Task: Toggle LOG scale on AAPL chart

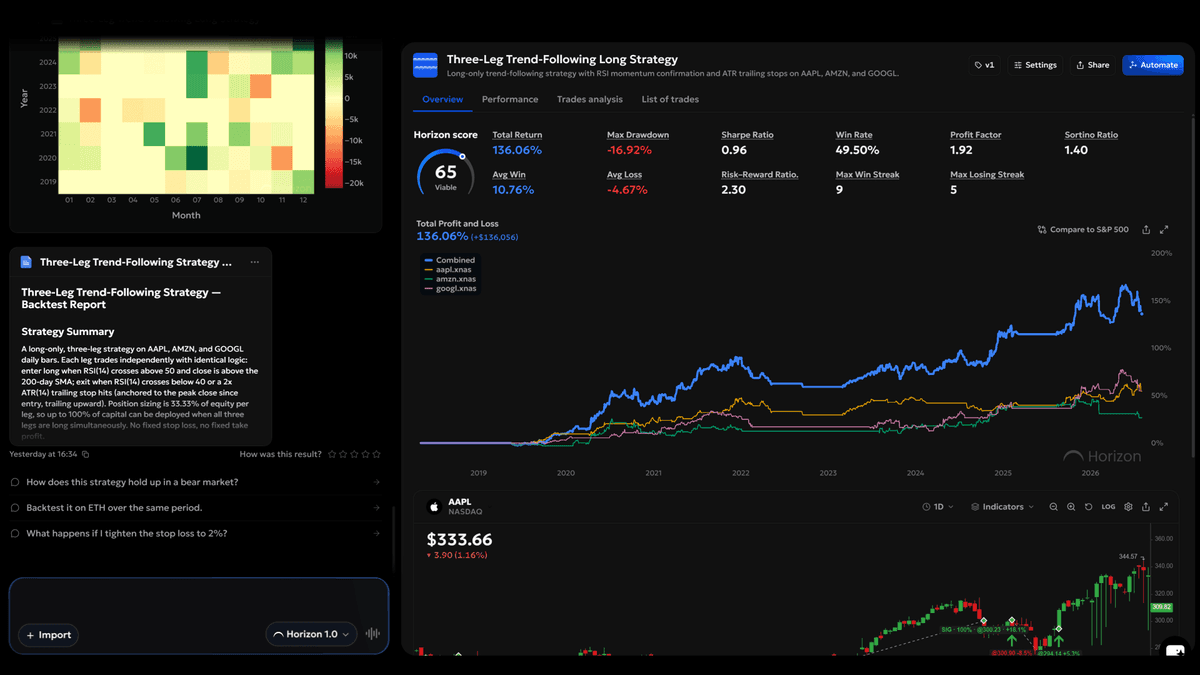Action: 1108,507
